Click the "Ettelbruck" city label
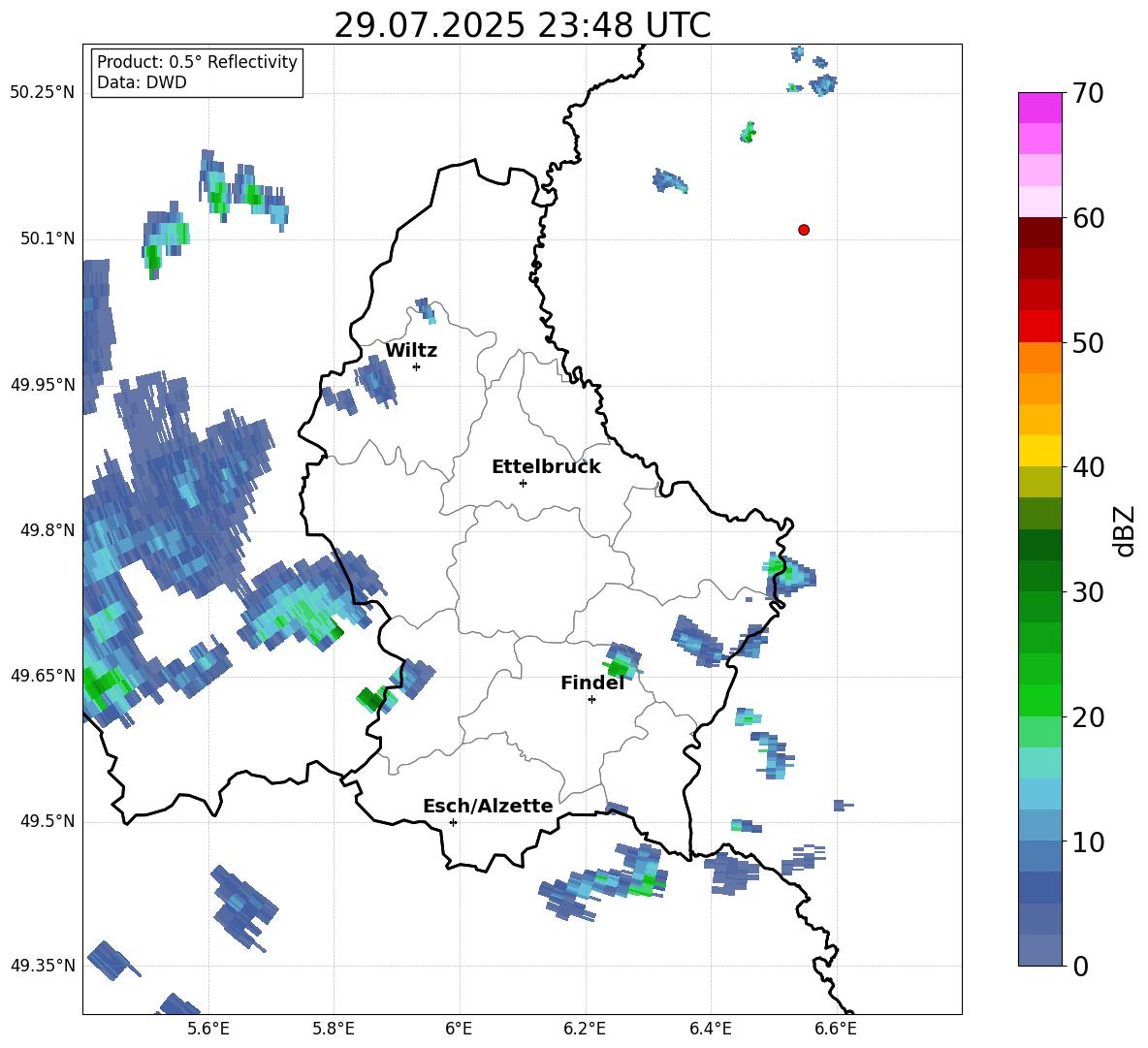The height and width of the screenshot is (1048, 1148). 546,467
